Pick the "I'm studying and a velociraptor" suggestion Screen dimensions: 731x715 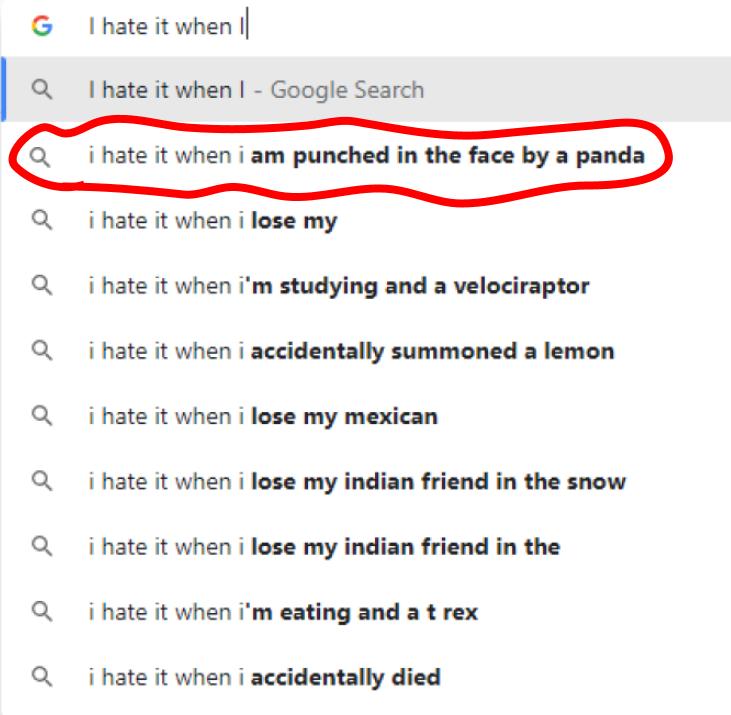338,287
